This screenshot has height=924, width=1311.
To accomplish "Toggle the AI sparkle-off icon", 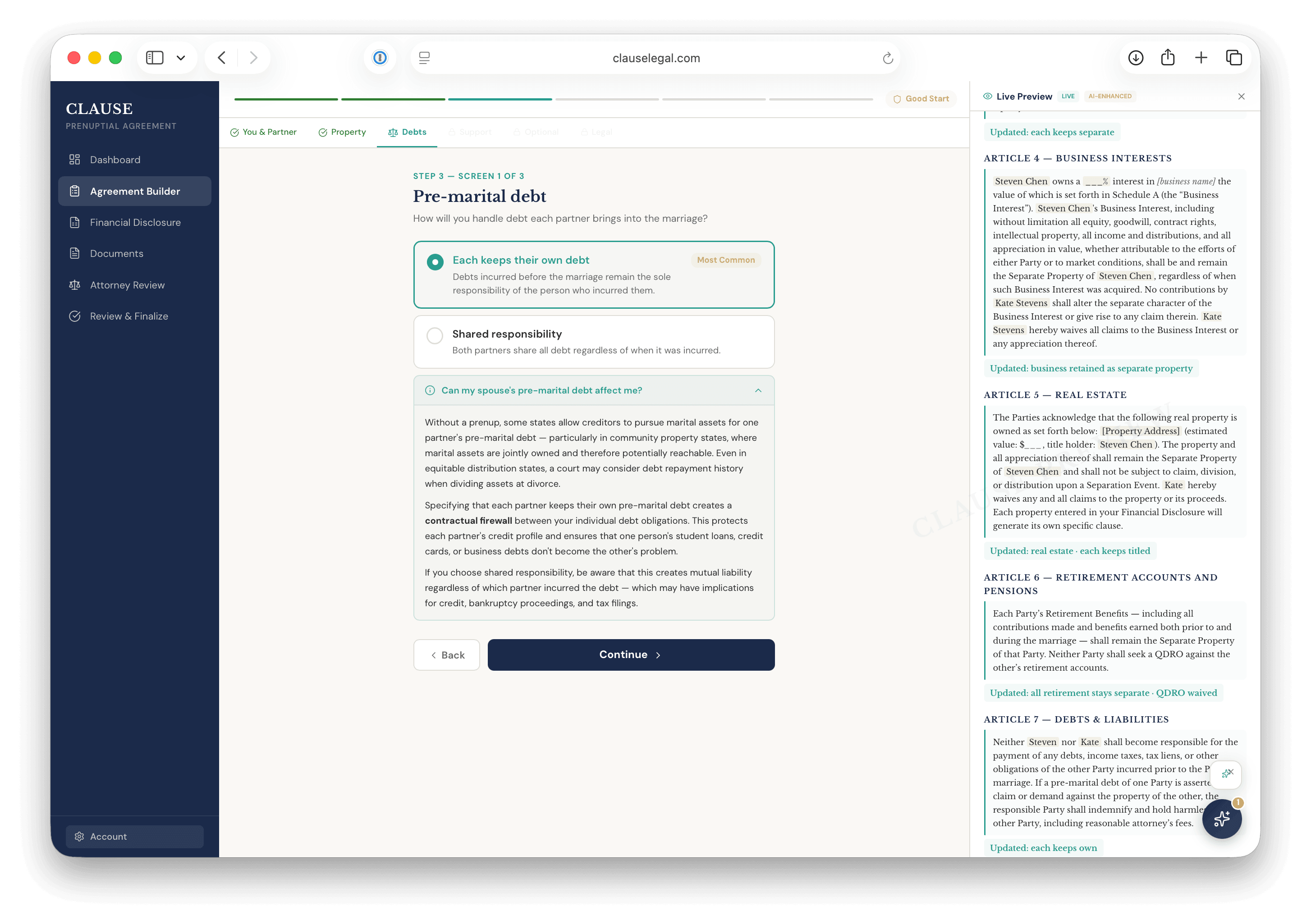I will click(1227, 773).
